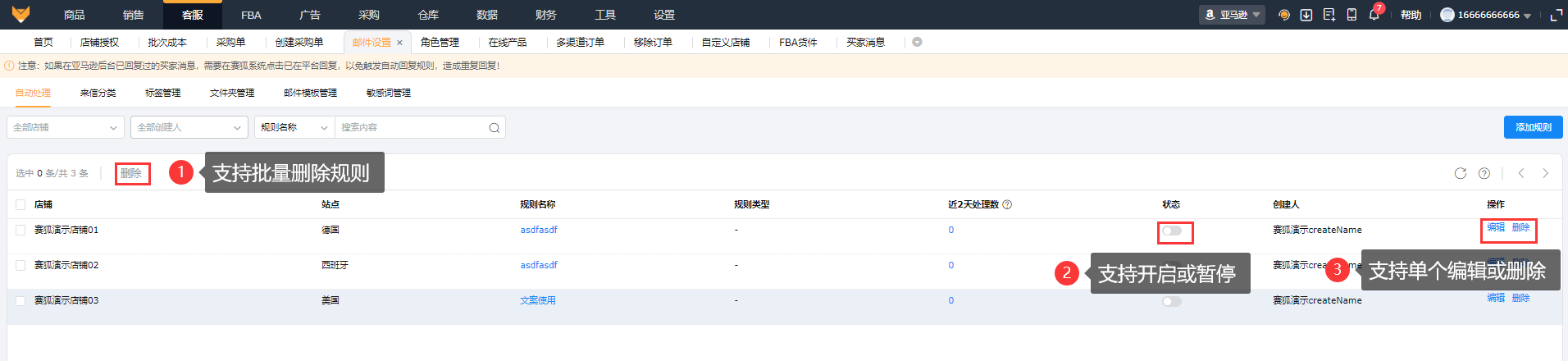The height and width of the screenshot is (361, 1568).
Task: Close the 邮件设置 tab
Action: point(399,43)
